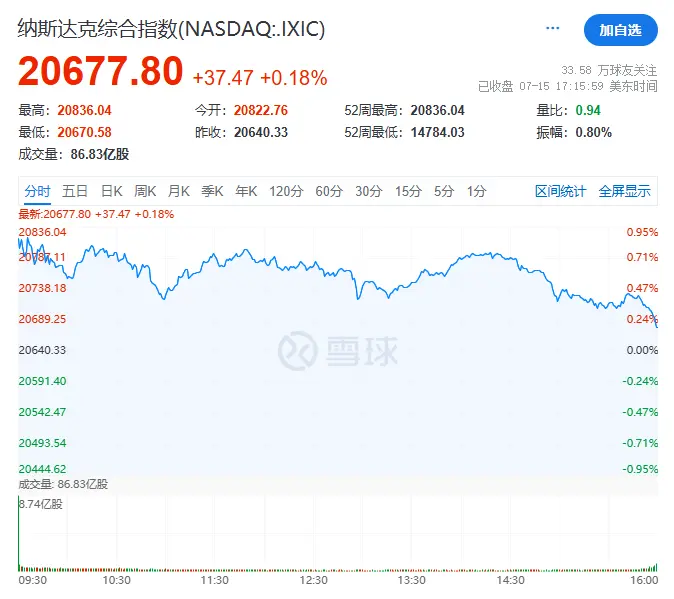The height and width of the screenshot is (599, 674).
Task: Click 全屏显示 fullscreen display link
Action: coord(625,191)
